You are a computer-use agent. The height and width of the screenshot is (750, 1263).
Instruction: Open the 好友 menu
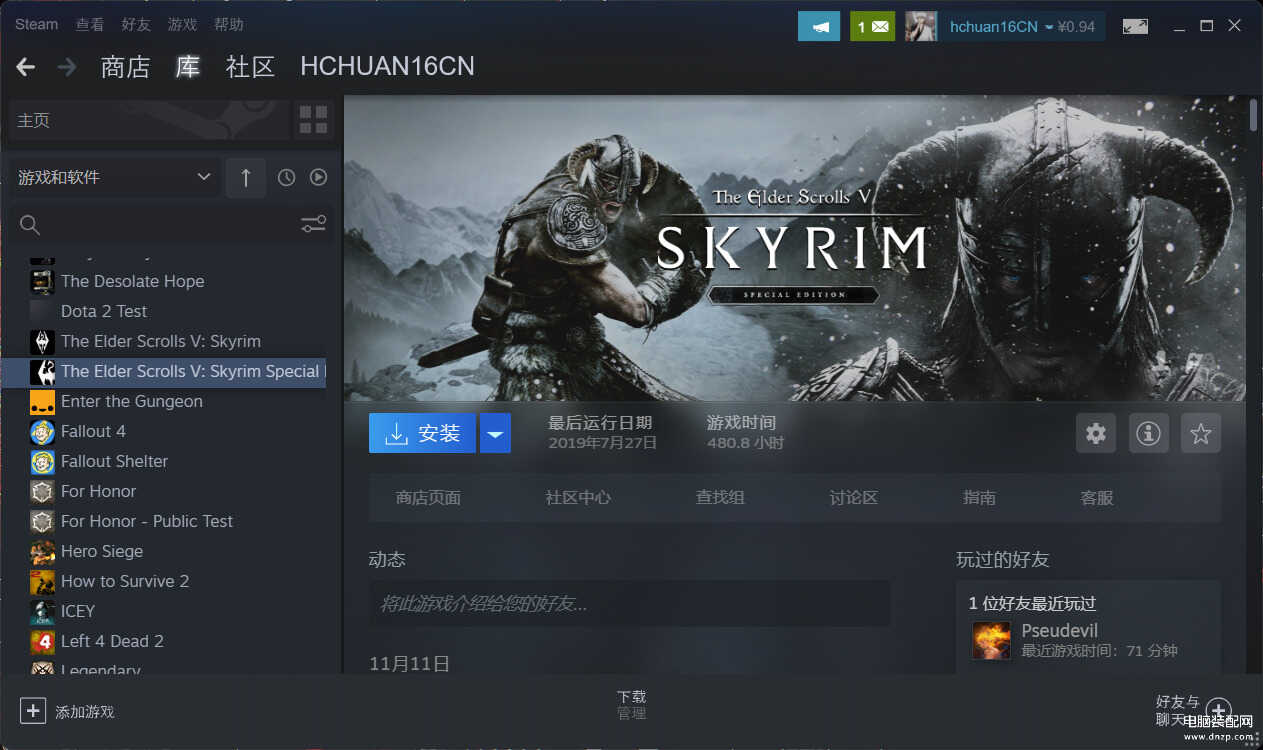(135, 24)
